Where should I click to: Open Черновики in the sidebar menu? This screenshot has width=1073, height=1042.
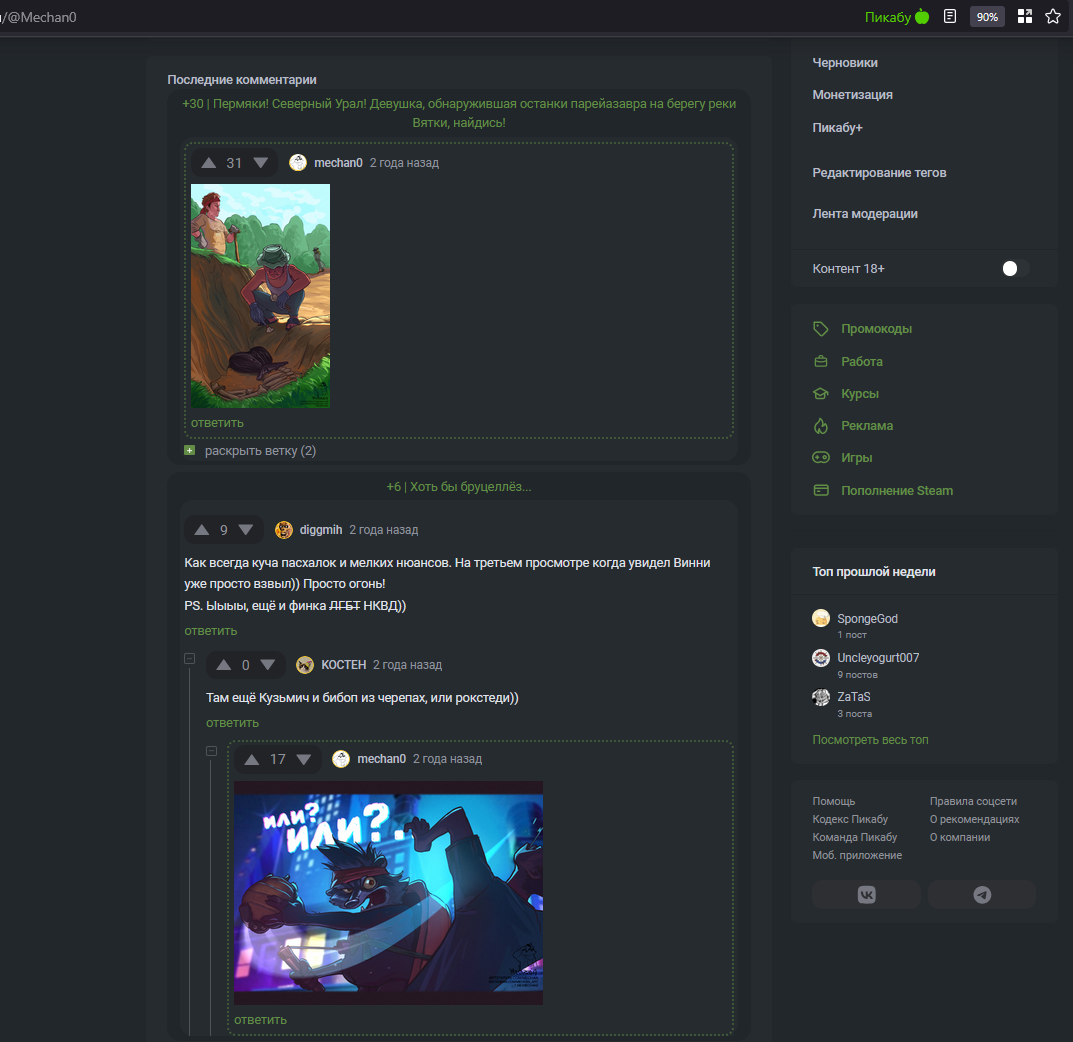(x=844, y=62)
